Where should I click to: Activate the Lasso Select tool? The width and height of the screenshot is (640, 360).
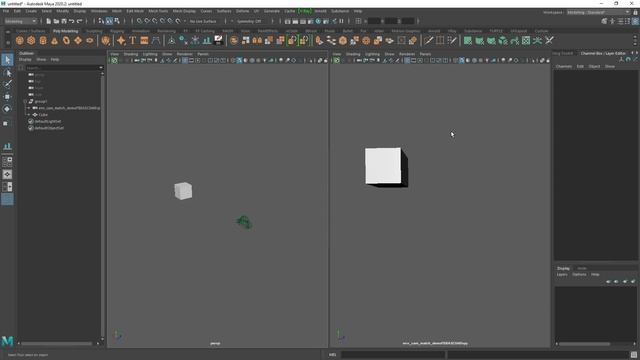coord(7,73)
